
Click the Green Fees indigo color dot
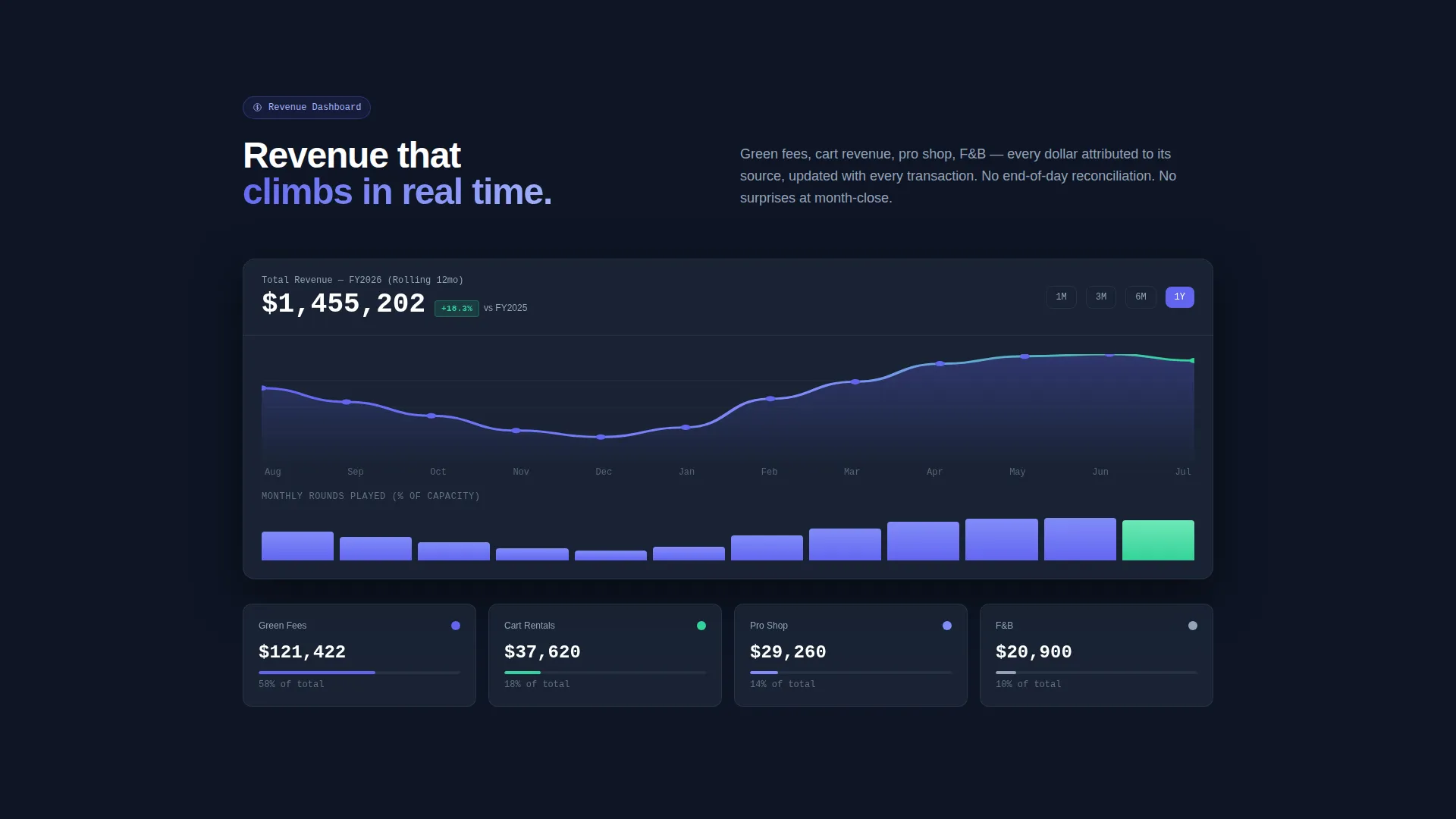(x=456, y=626)
